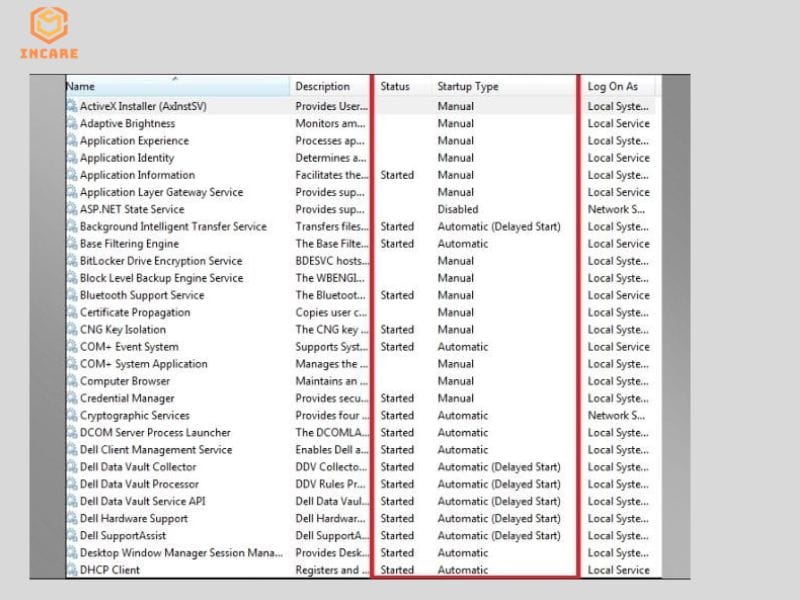The height and width of the screenshot is (600, 800).
Task: Click the gear icon beside Computer Browser
Action: (x=72, y=381)
